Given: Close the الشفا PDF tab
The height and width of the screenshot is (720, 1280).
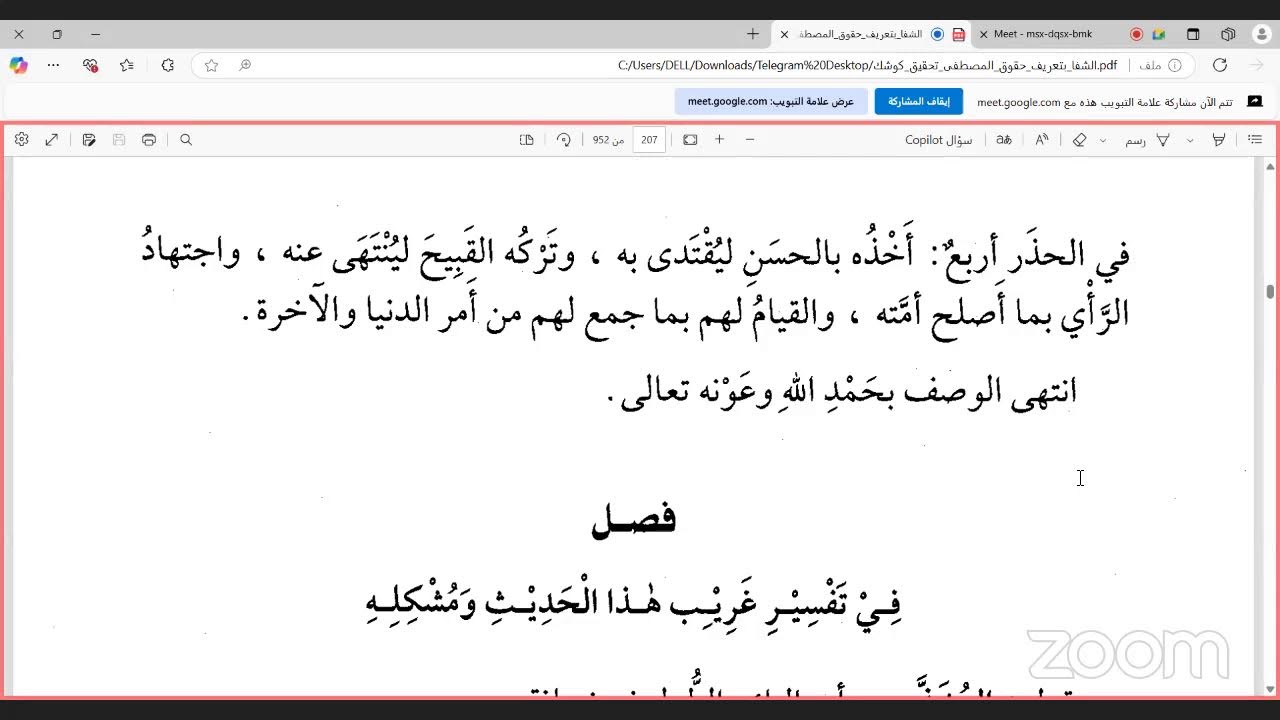Looking at the screenshot, I should tap(784, 34).
